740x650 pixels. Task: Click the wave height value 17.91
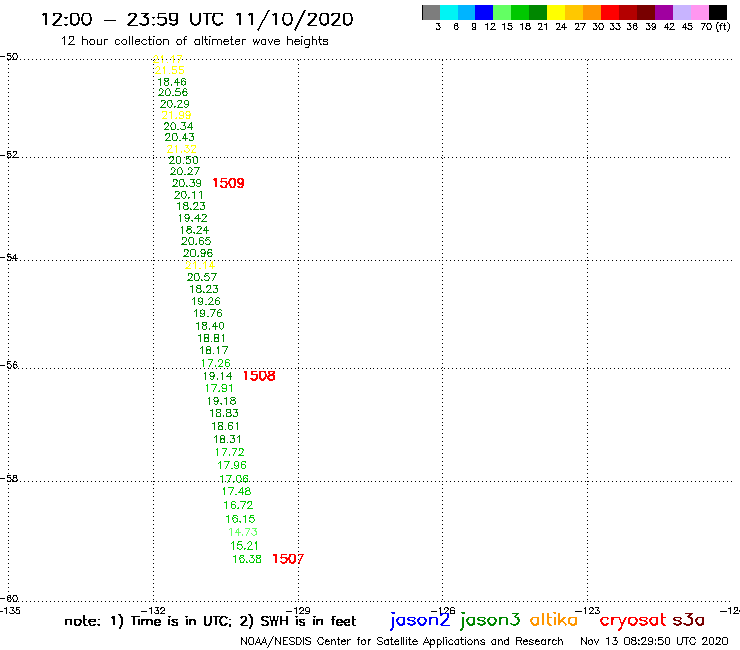coord(219,388)
